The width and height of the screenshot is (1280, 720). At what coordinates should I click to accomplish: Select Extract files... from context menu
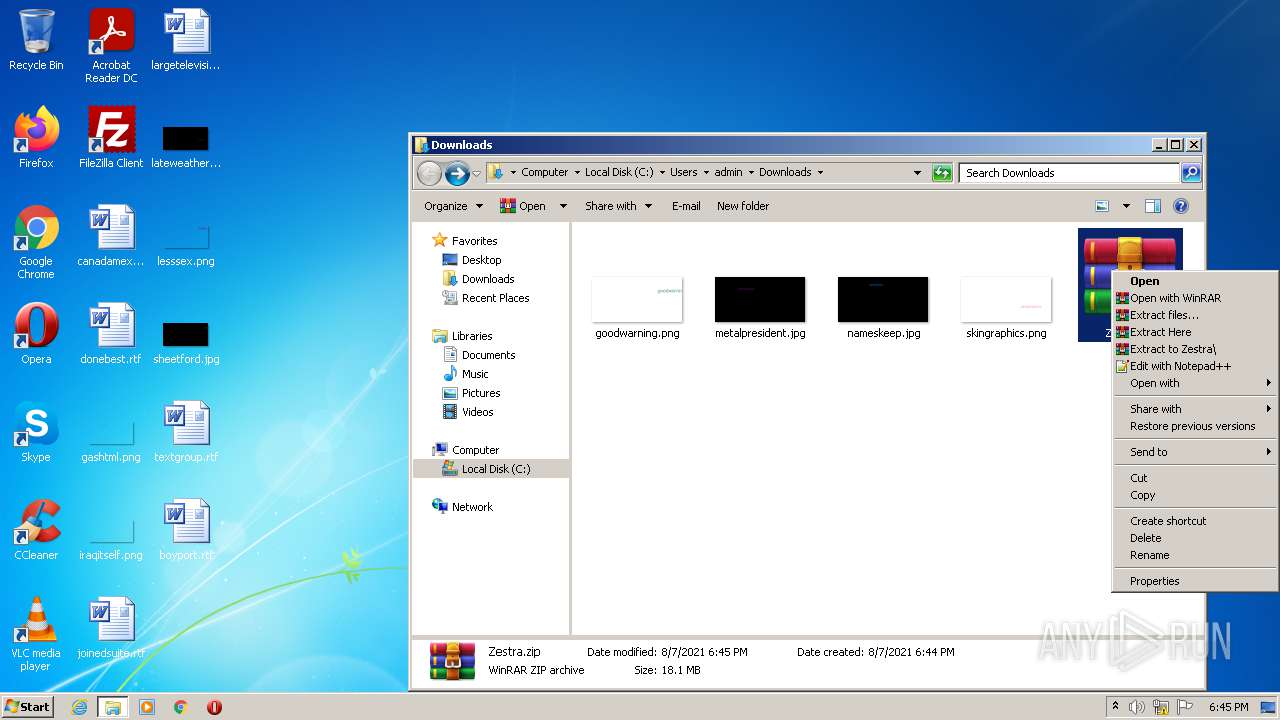tap(1195, 315)
